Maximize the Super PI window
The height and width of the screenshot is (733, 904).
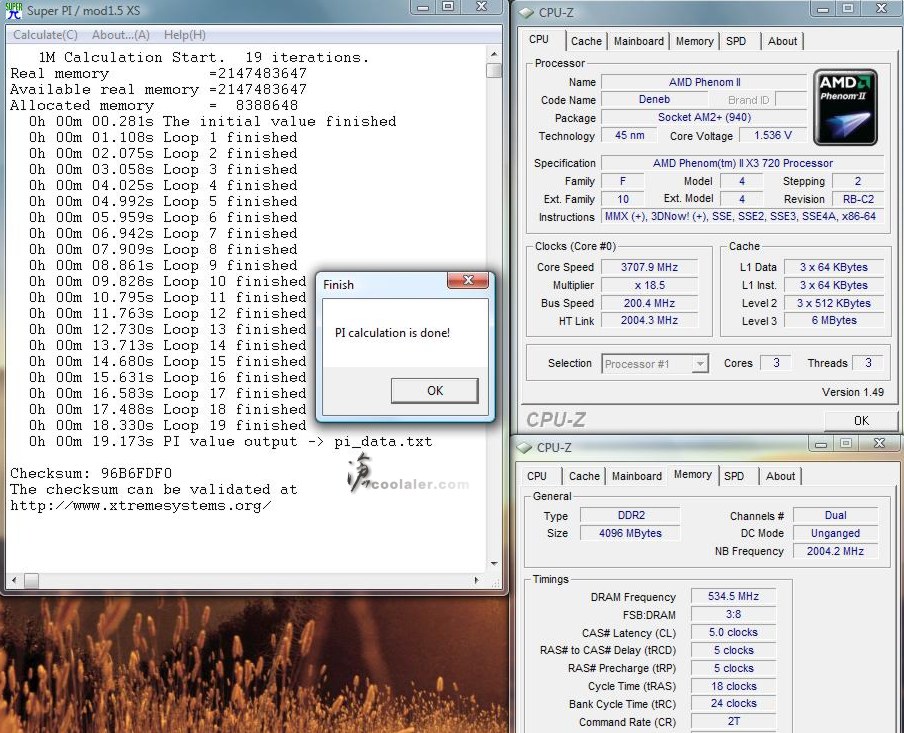pos(448,7)
